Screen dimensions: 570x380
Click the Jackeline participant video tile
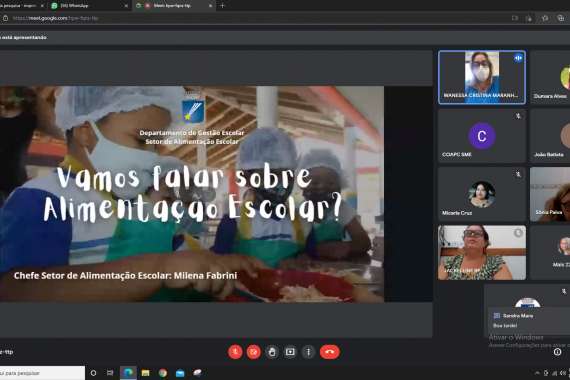482,252
